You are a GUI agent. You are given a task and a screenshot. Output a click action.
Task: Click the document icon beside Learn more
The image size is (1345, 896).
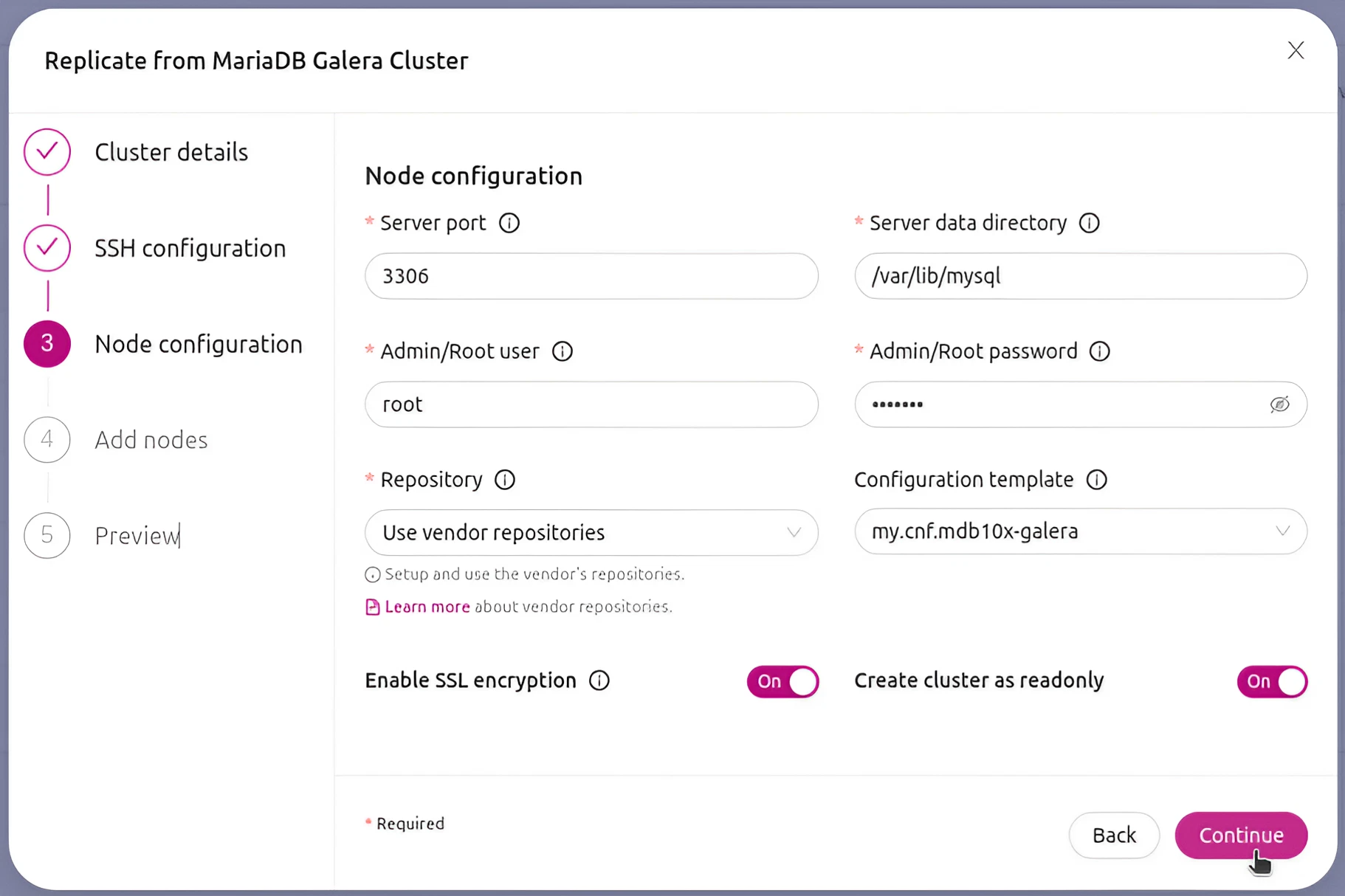[373, 607]
